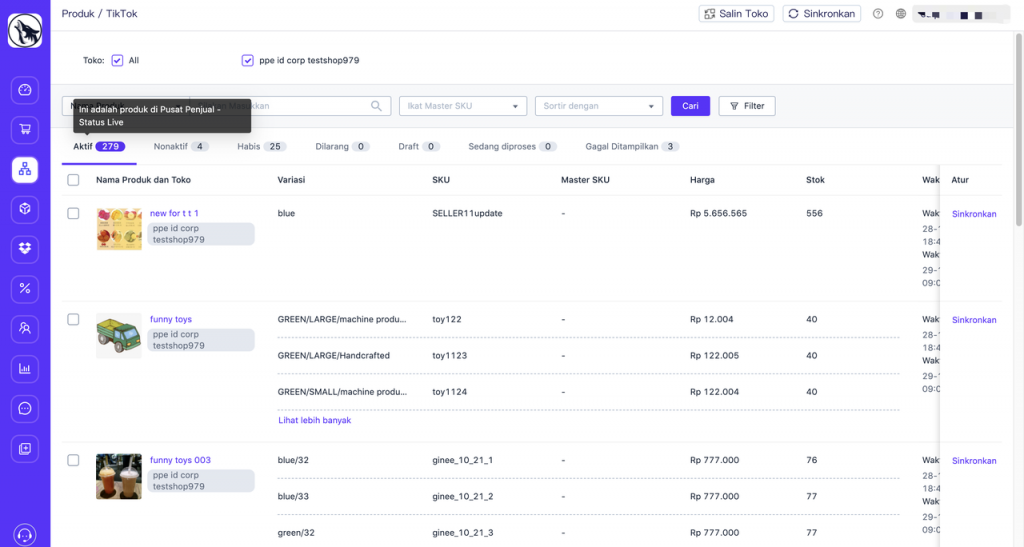
Task: Click the SKU cell 'toy1123'
Action: pos(449,356)
